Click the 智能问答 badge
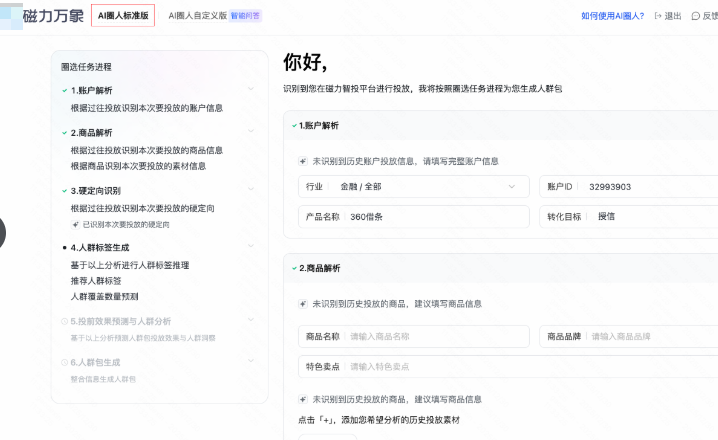The height and width of the screenshot is (440, 718). 245,16
